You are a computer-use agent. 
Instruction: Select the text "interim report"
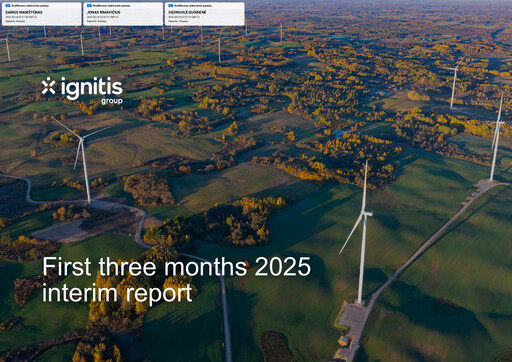tap(117, 293)
